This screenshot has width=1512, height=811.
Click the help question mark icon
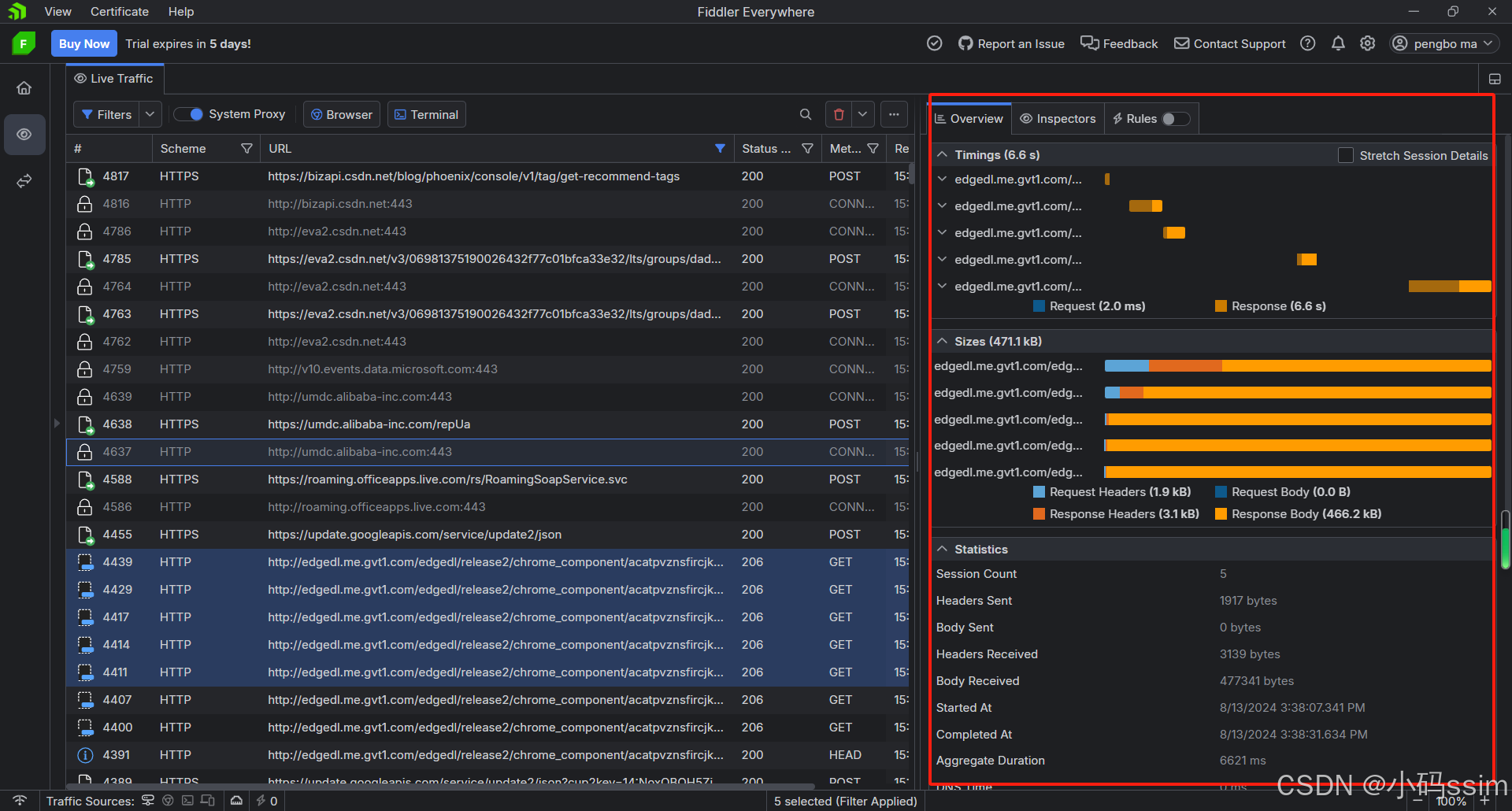click(1308, 44)
